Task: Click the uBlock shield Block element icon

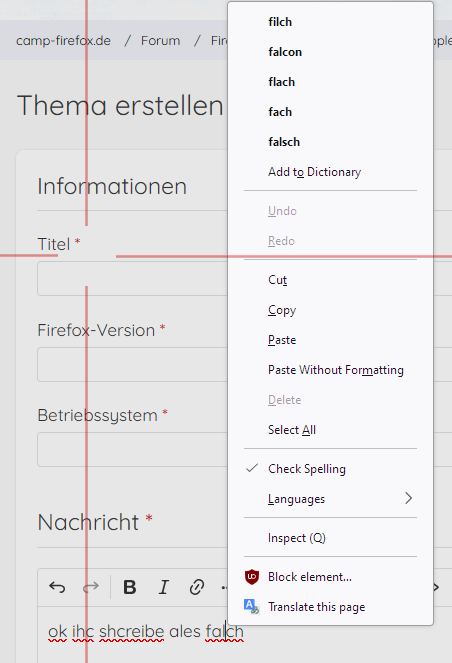Action: [252, 577]
